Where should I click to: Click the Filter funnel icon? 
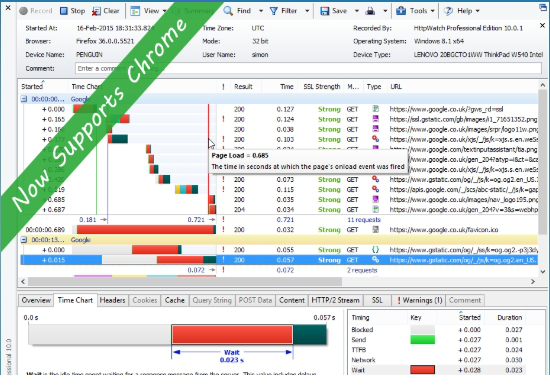coord(274,11)
